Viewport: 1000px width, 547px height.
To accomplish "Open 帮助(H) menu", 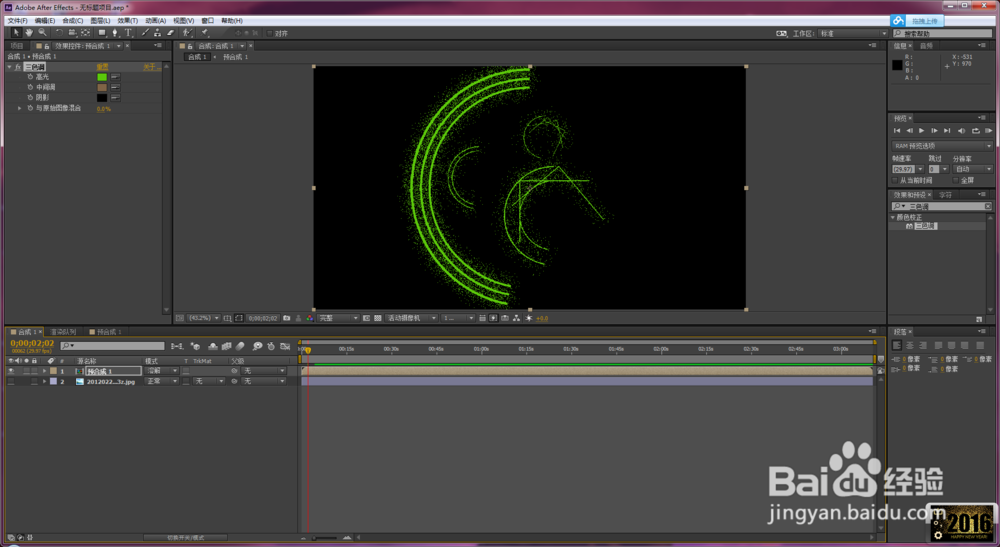I will pos(232,20).
